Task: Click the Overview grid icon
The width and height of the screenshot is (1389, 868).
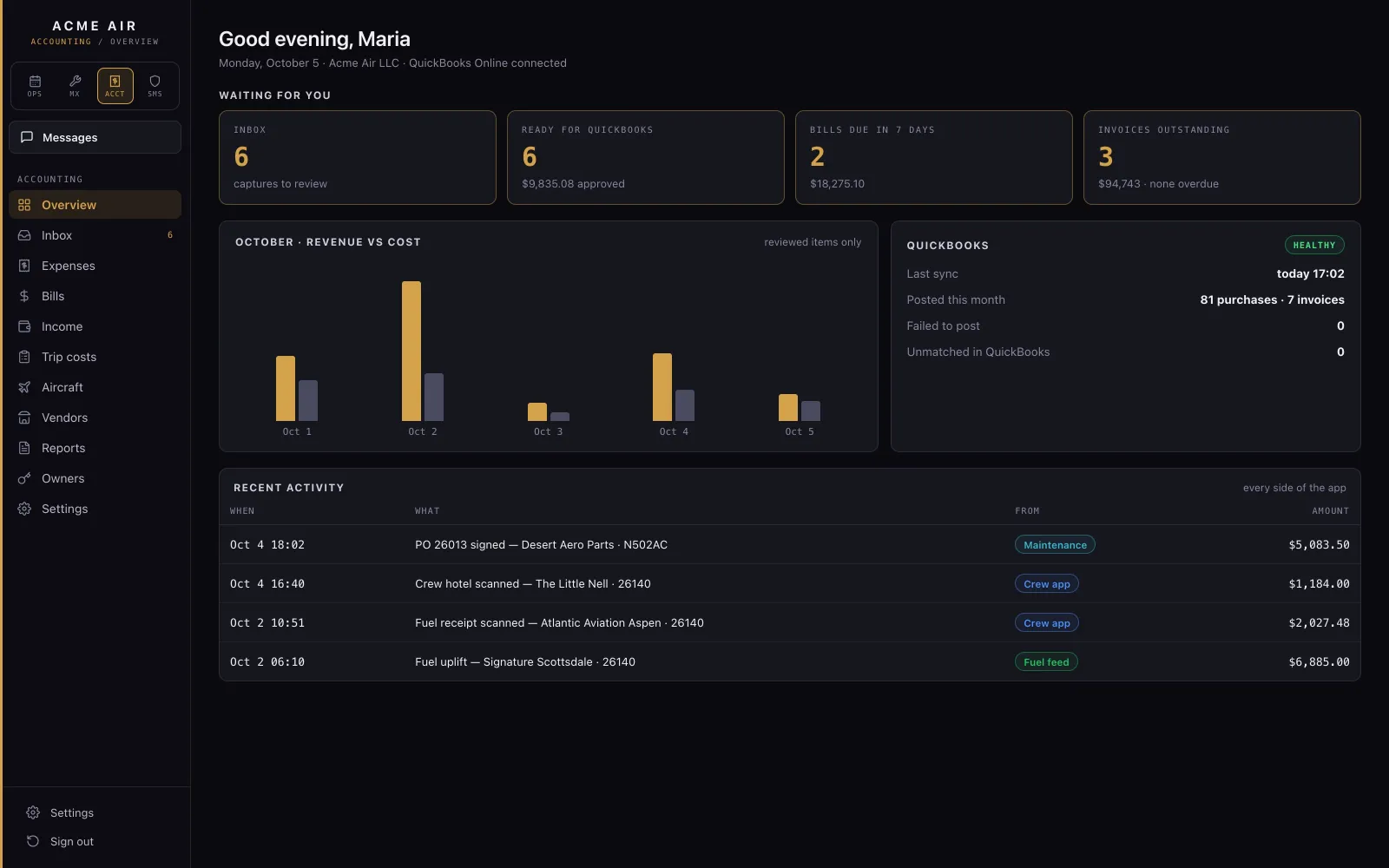Action: click(24, 205)
